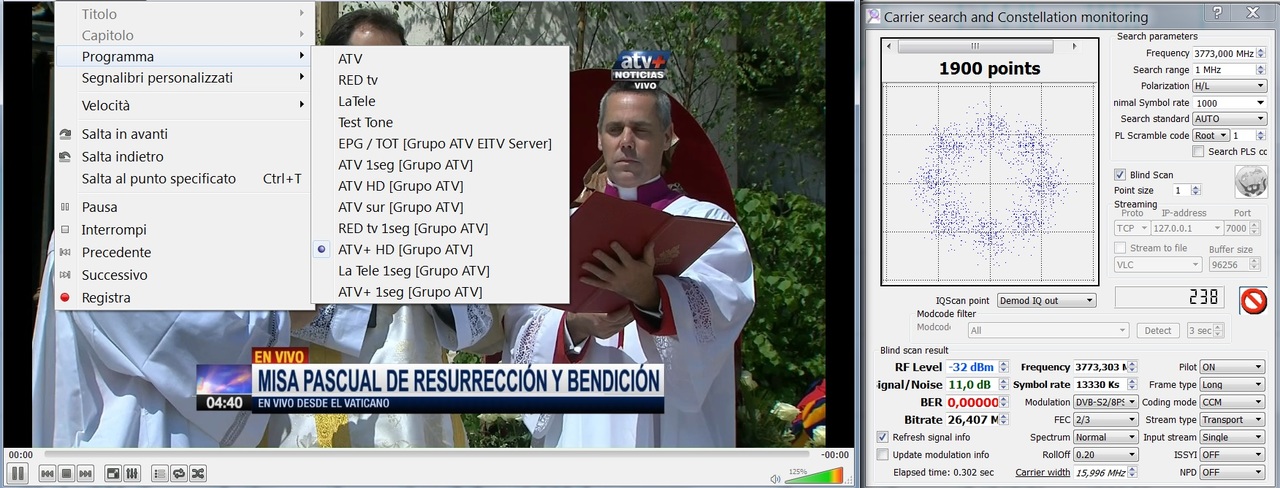Enable Update modulation info checkbox
Image resolution: width=1280 pixels, height=488 pixels.
pyautogui.click(x=883, y=454)
